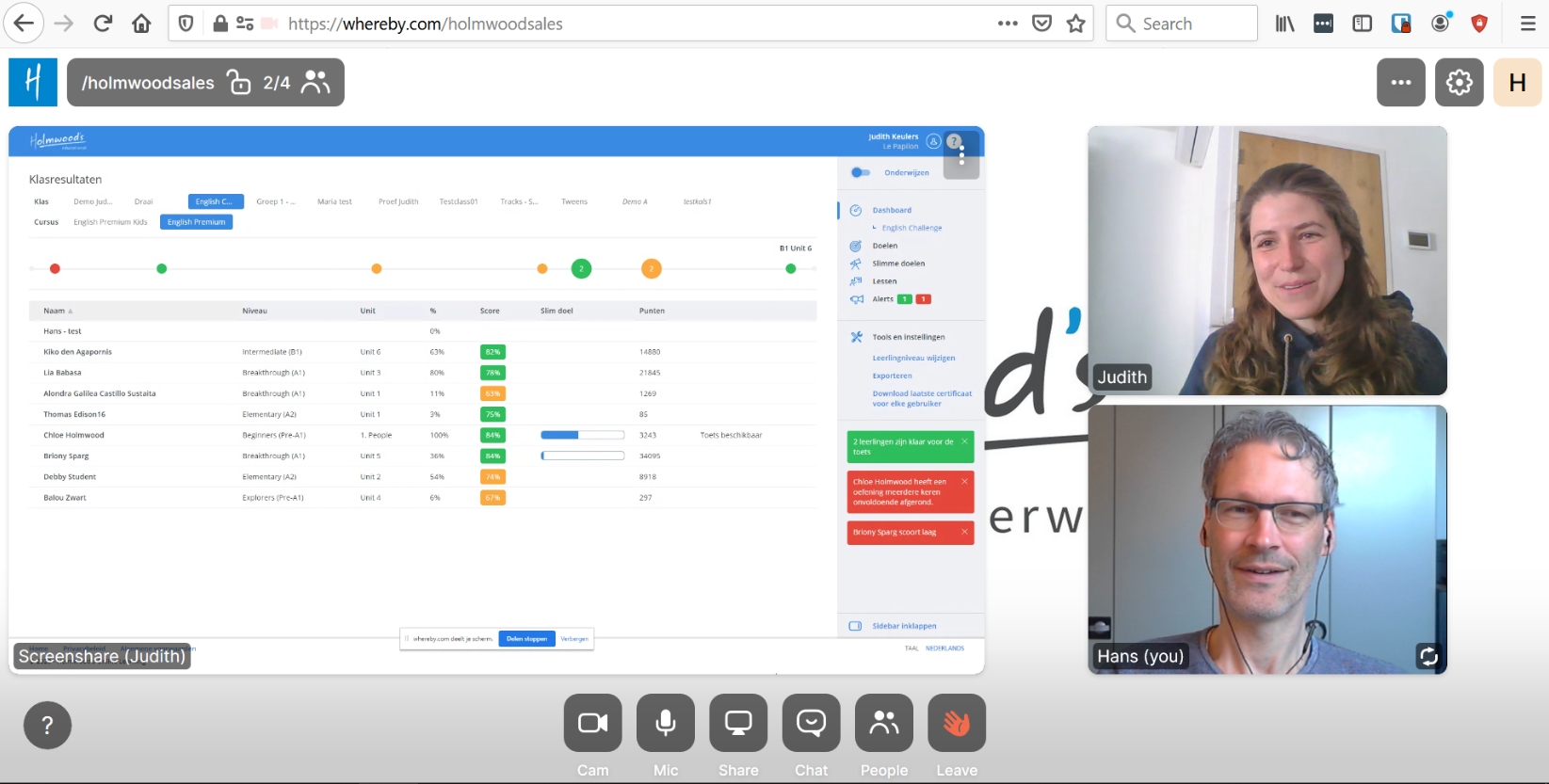1549x784 pixels.
Task: Mute the microphone with the Mic button
Action: pos(666,723)
